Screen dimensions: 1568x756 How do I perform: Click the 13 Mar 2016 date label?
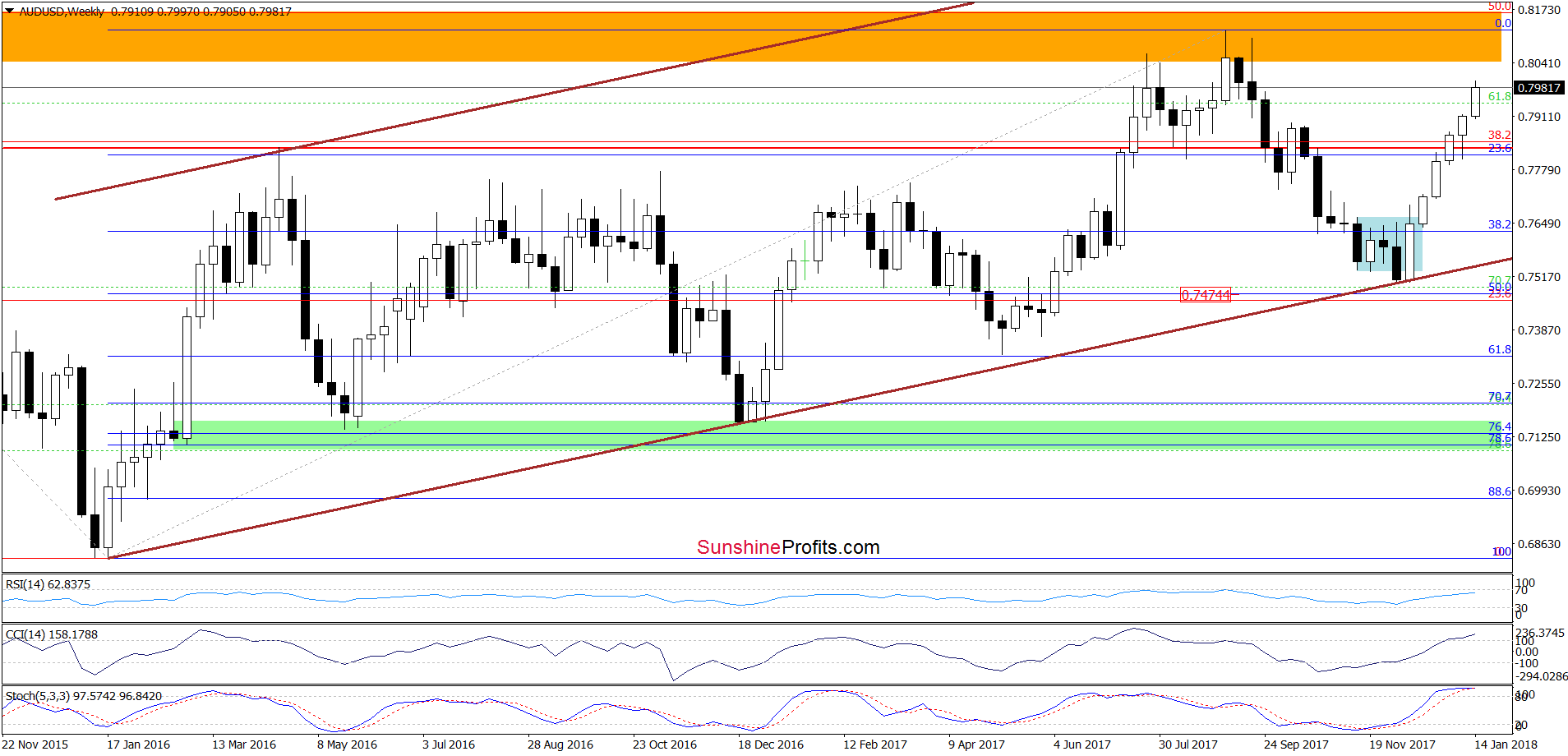(x=244, y=744)
